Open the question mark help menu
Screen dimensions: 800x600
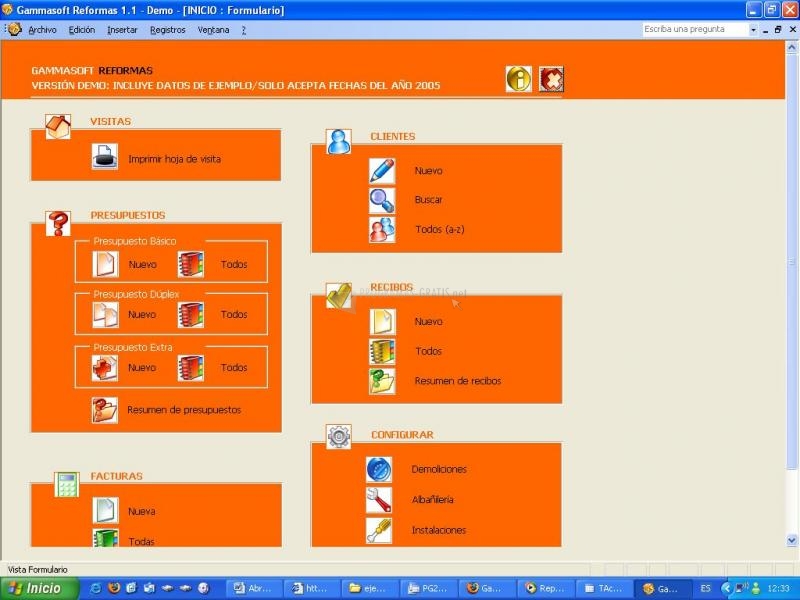pos(243,30)
